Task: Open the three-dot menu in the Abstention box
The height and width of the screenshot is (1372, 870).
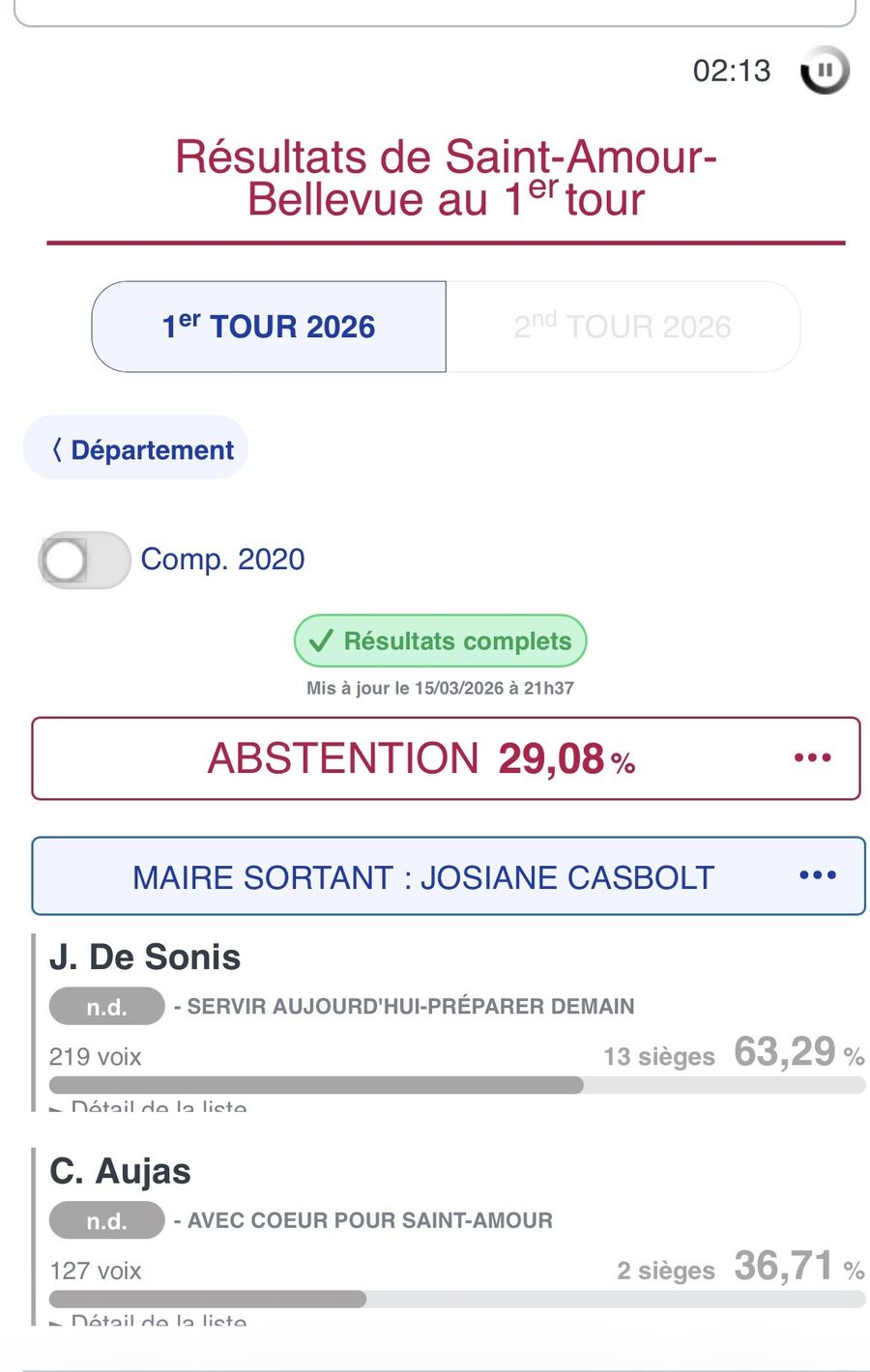Action: [x=812, y=757]
